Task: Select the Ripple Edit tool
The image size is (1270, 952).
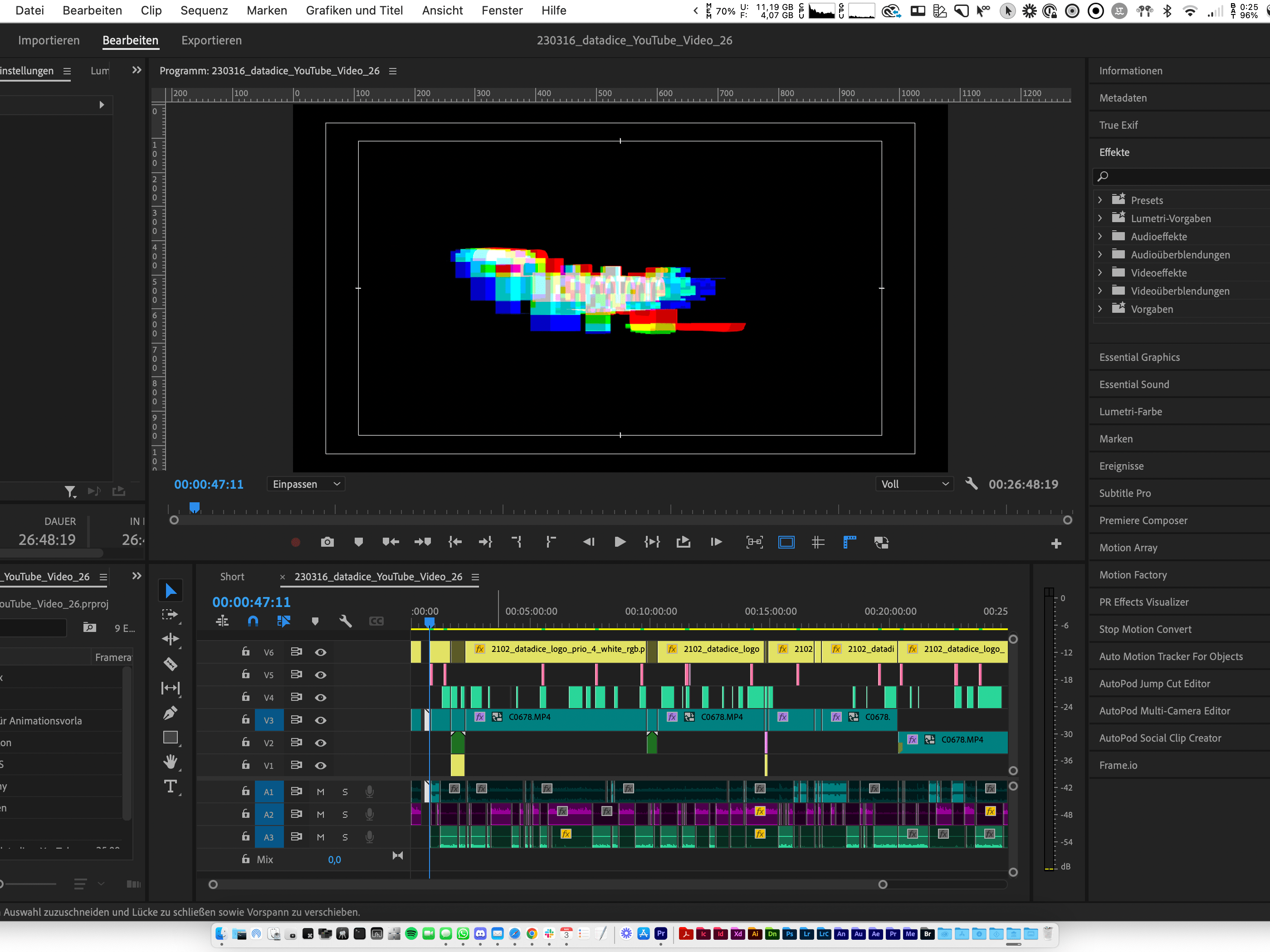Action: 171,639
